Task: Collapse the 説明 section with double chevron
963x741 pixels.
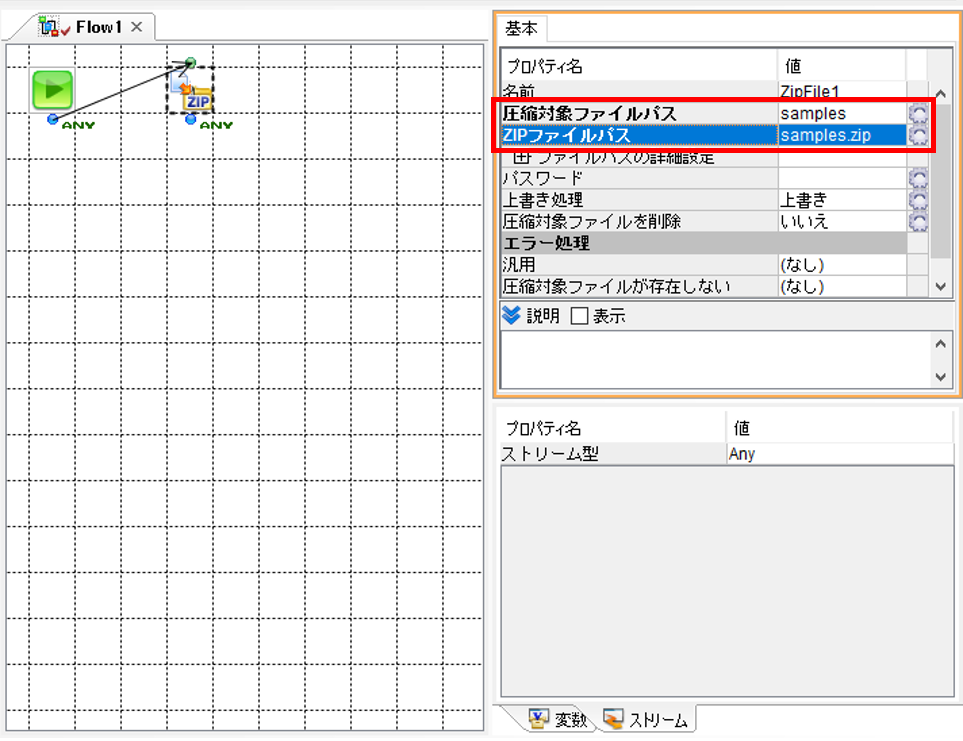Action: click(511, 315)
